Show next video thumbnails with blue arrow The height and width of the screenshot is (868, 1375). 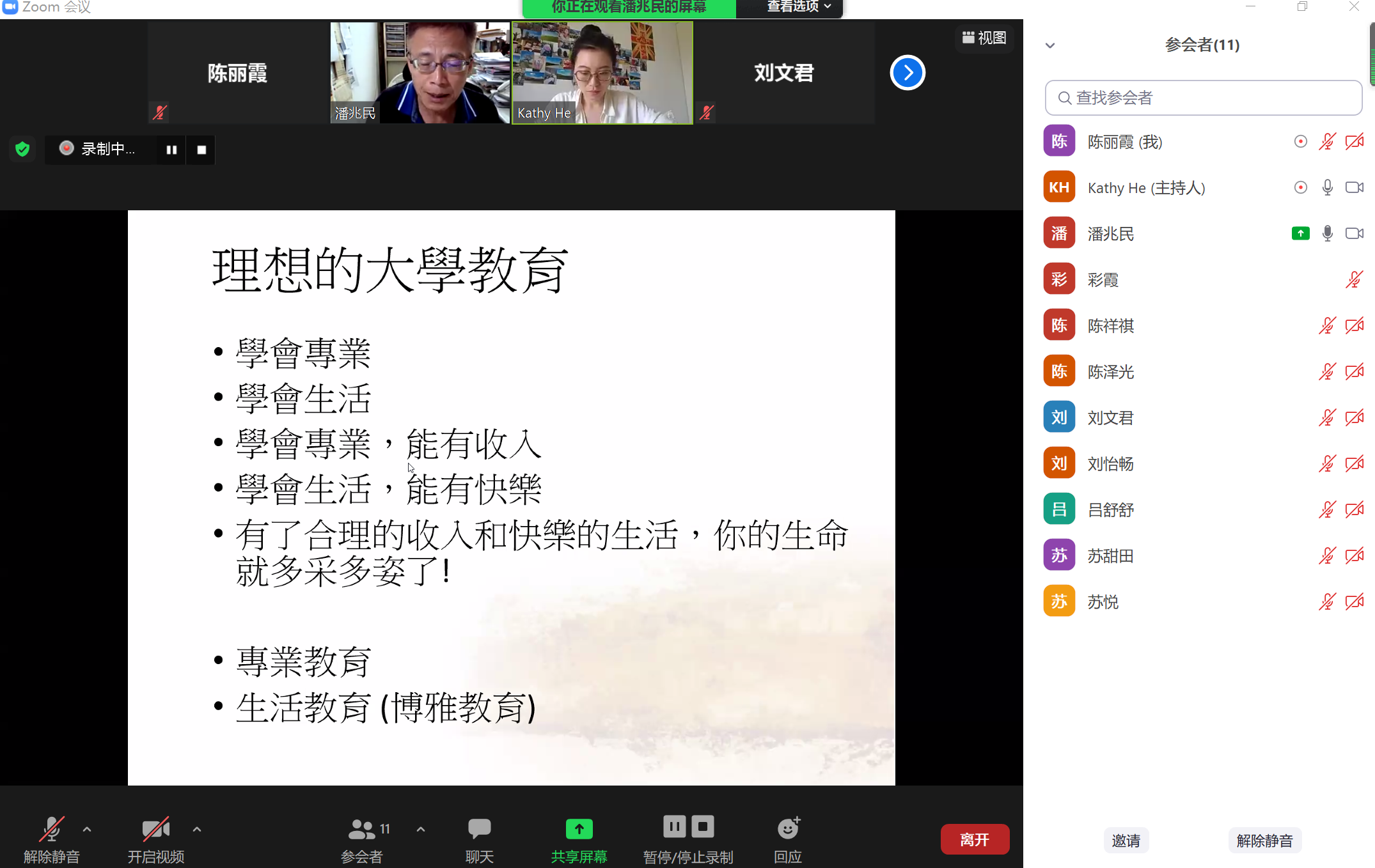[907, 73]
